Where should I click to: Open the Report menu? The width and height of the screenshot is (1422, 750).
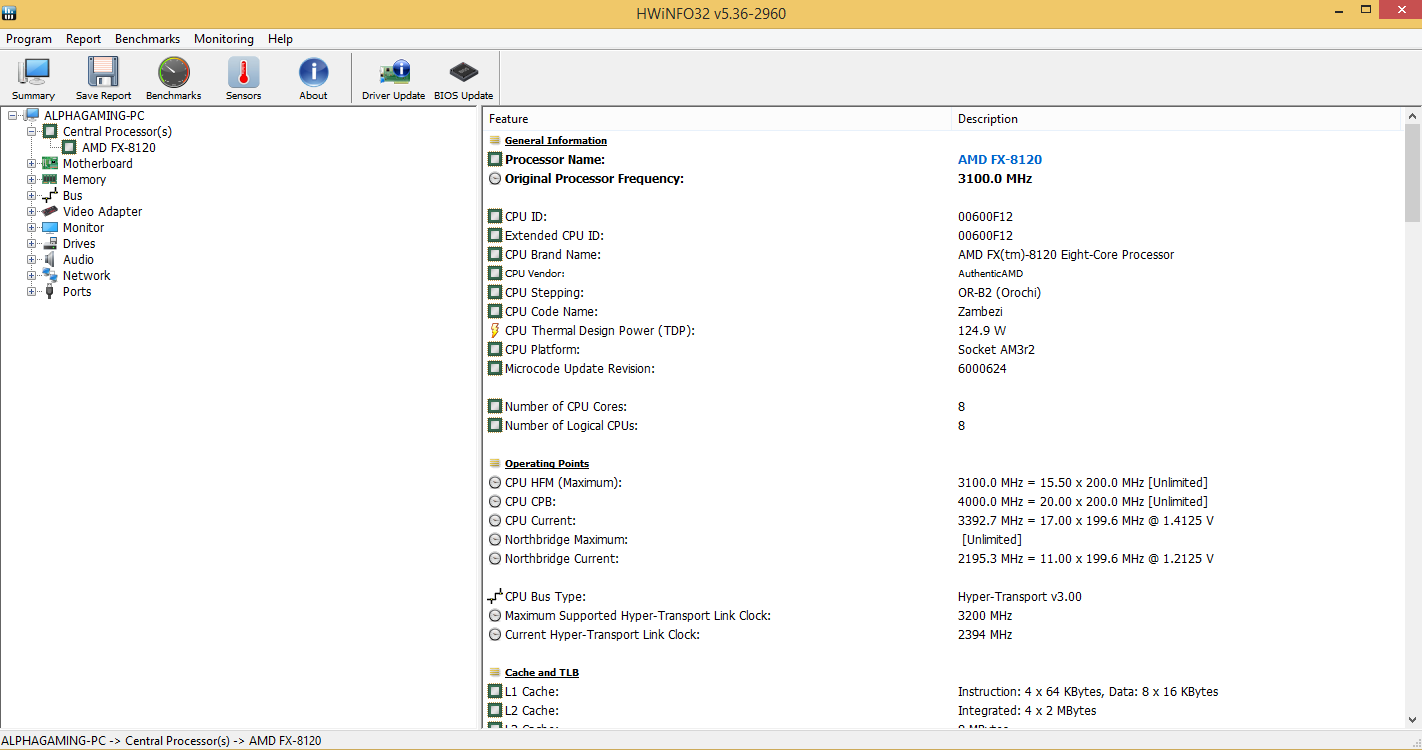(x=84, y=39)
